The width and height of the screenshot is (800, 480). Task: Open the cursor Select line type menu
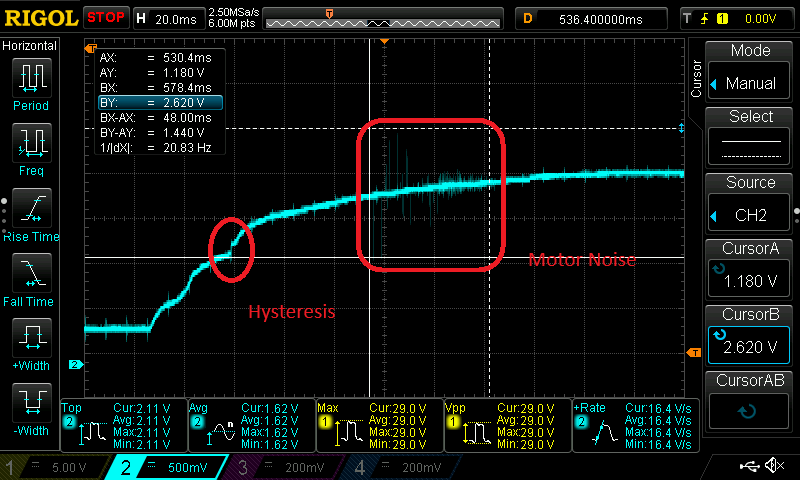(x=749, y=148)
